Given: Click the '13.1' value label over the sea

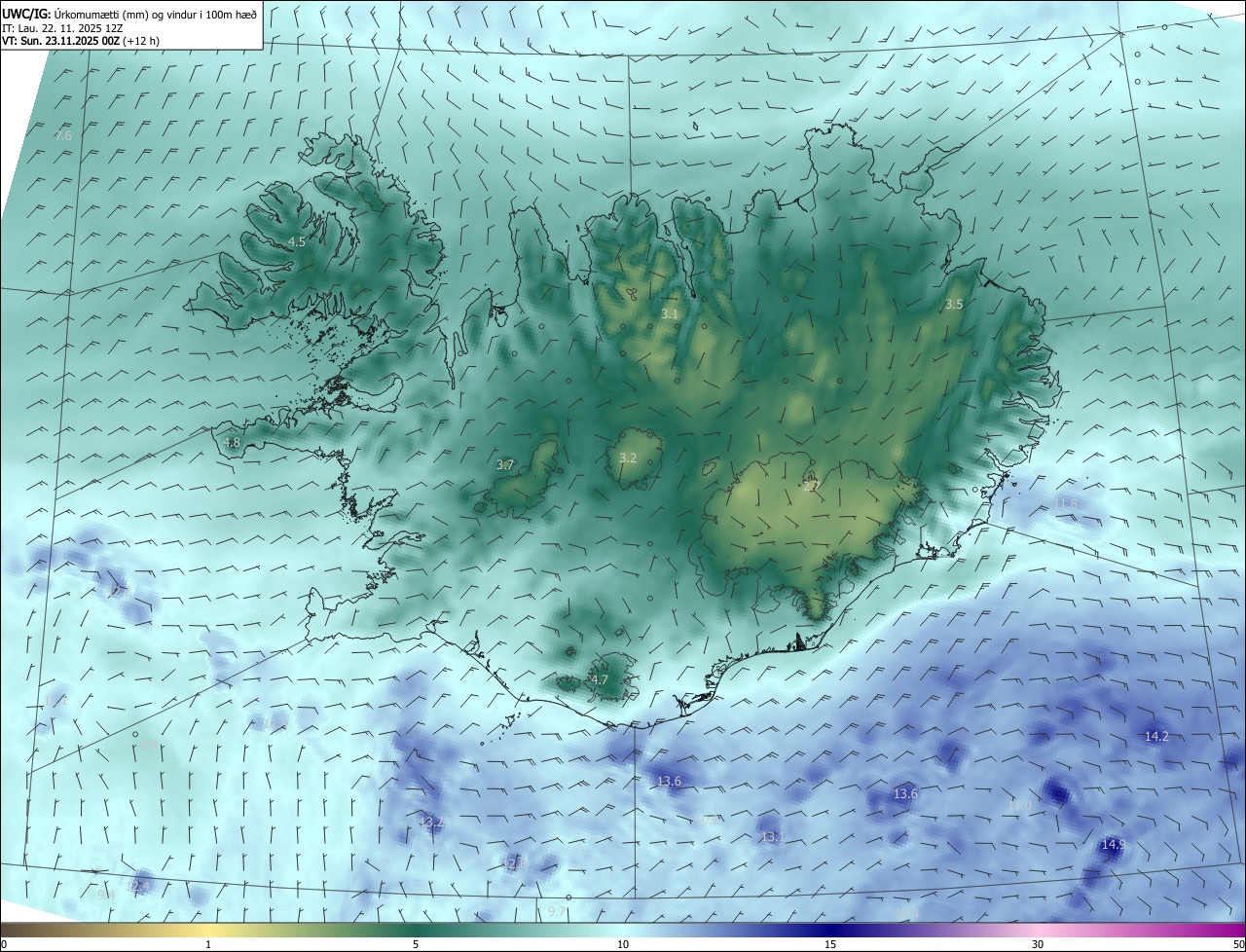Looking at the screenshot, I should coord(773,837).
